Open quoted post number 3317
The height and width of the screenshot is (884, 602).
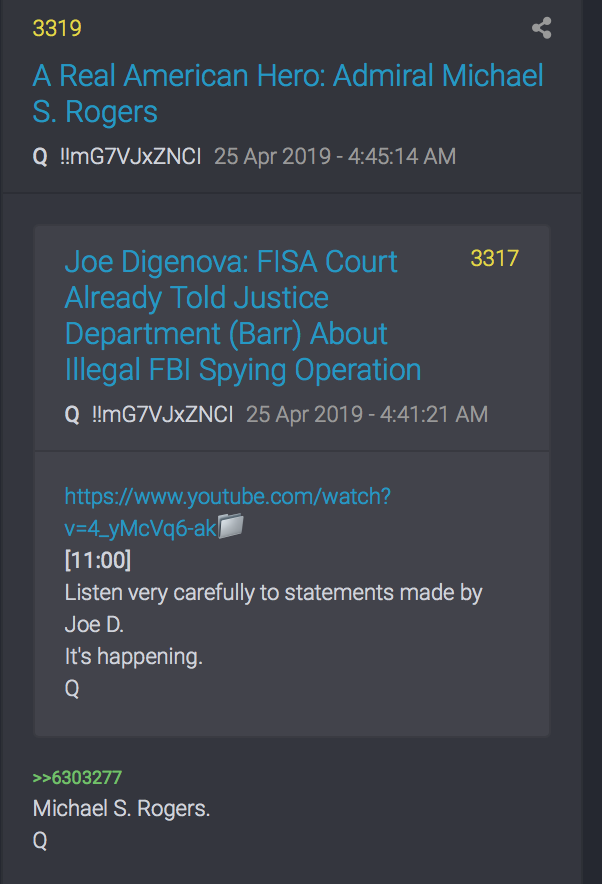tap(494, 258)
